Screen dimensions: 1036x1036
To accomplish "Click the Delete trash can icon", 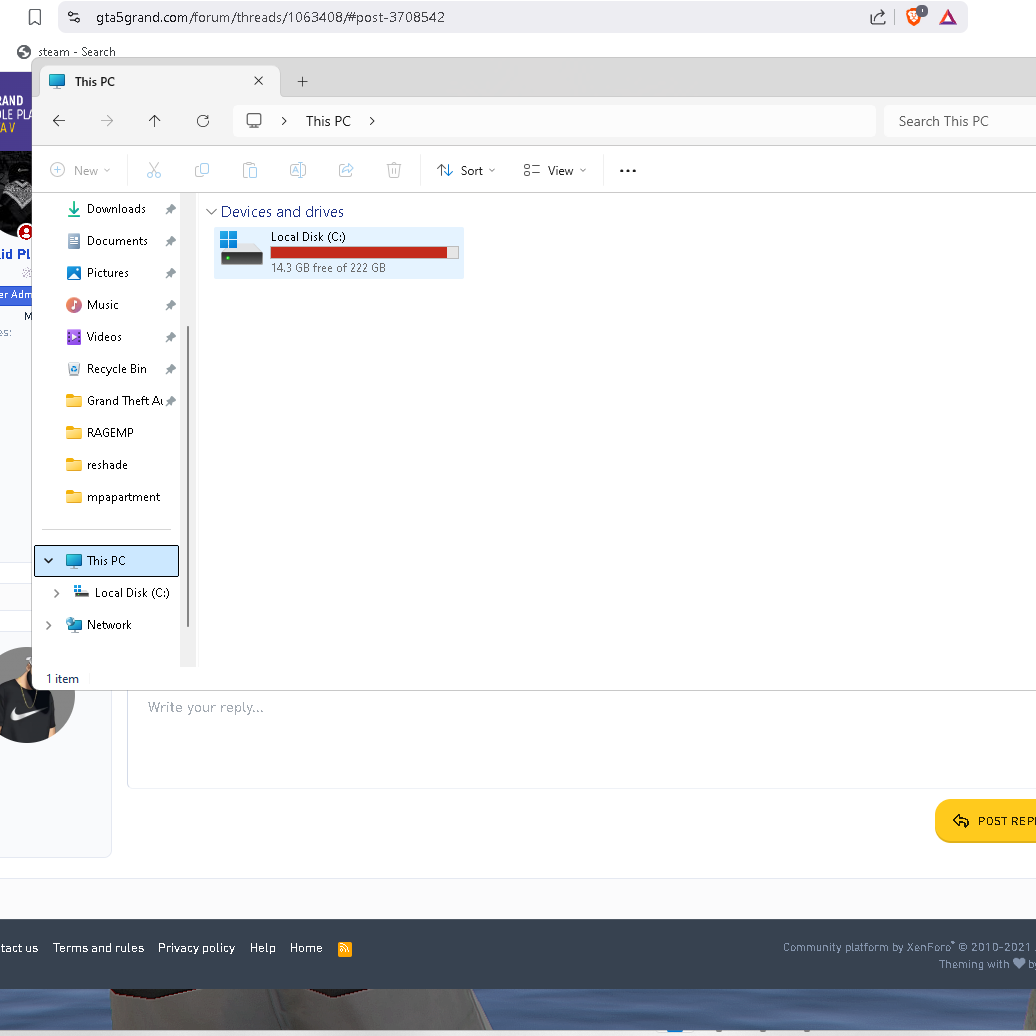I will [x=394, y=171].
